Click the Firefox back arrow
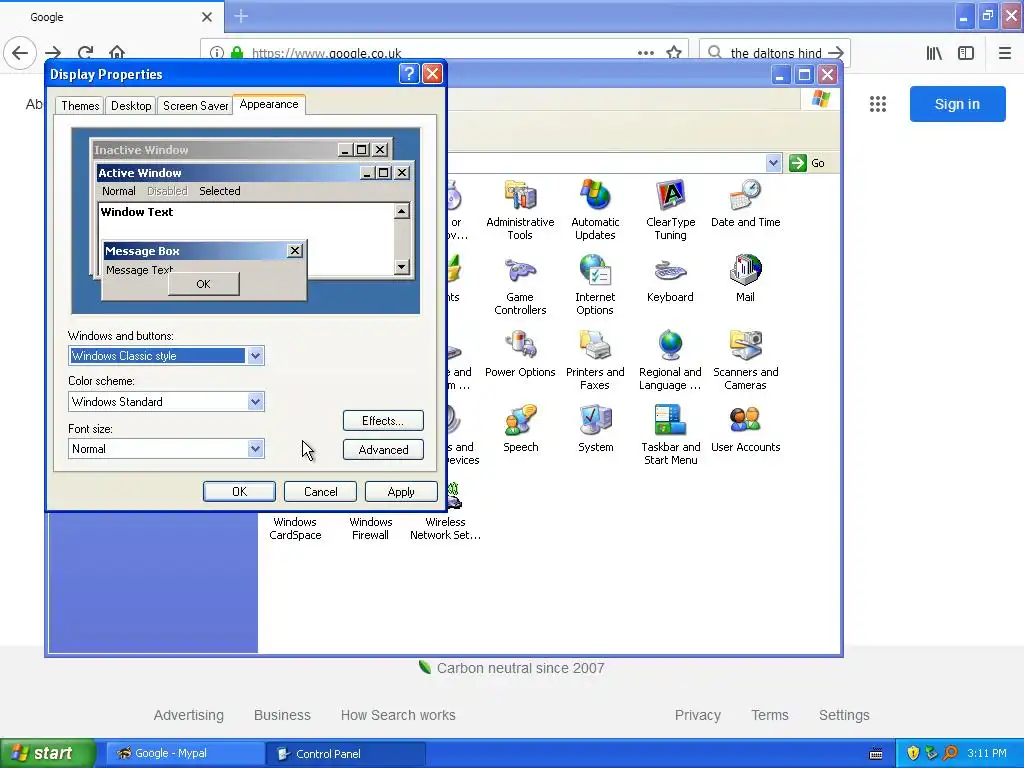1024x768 pixels. [20, 53]
